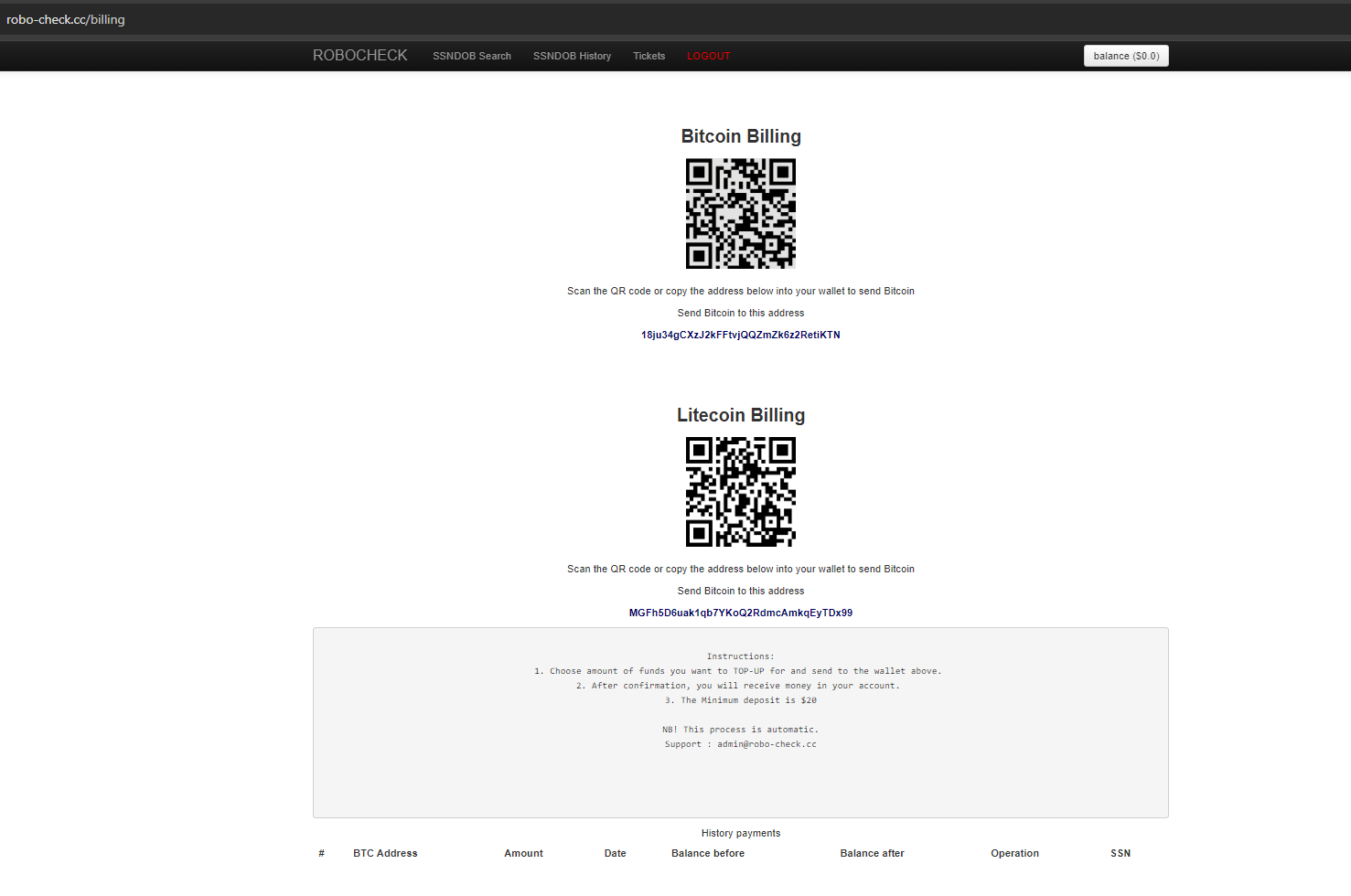Click the Litecoin Billing heading
This screenshot has height=896, width=1351.
740,415
